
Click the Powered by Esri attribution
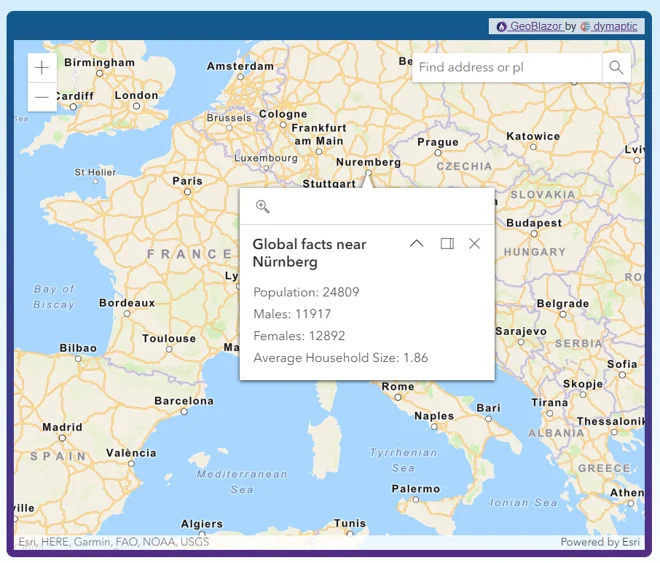coord(600,542)
